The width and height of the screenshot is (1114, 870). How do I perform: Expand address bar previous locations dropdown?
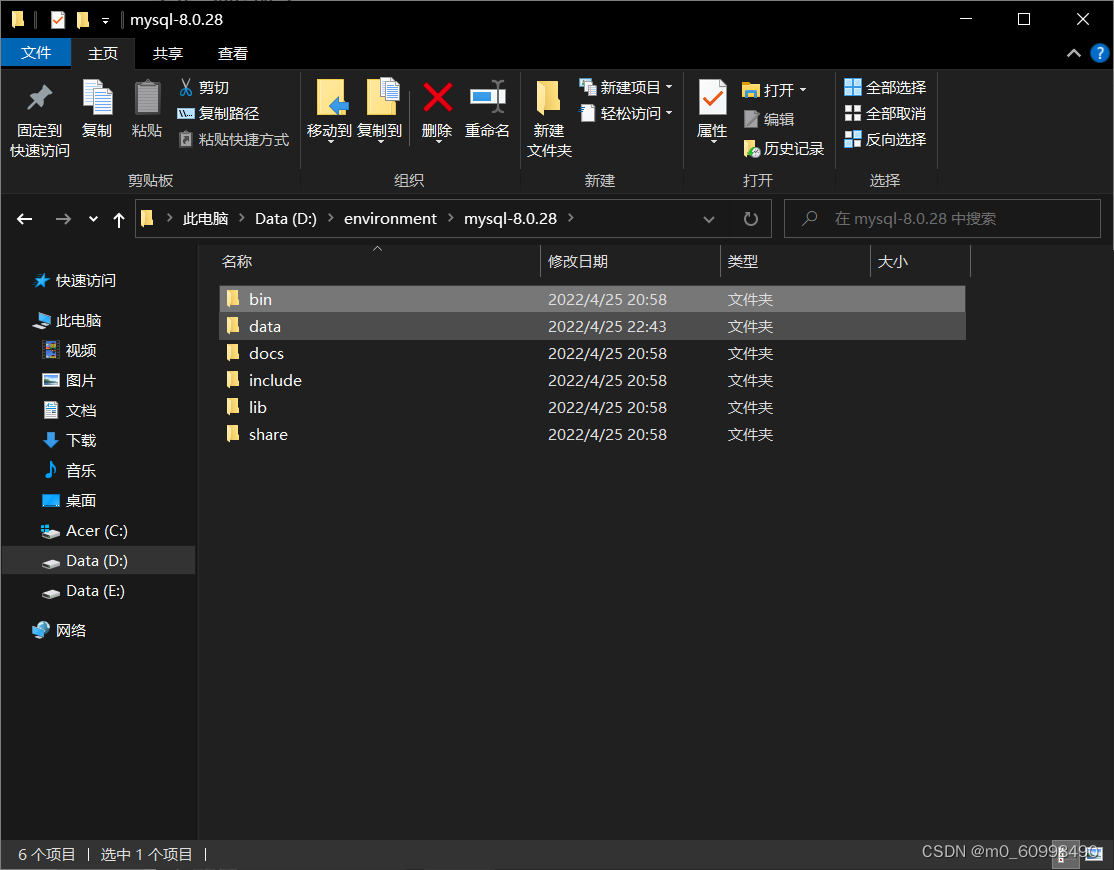708,219
